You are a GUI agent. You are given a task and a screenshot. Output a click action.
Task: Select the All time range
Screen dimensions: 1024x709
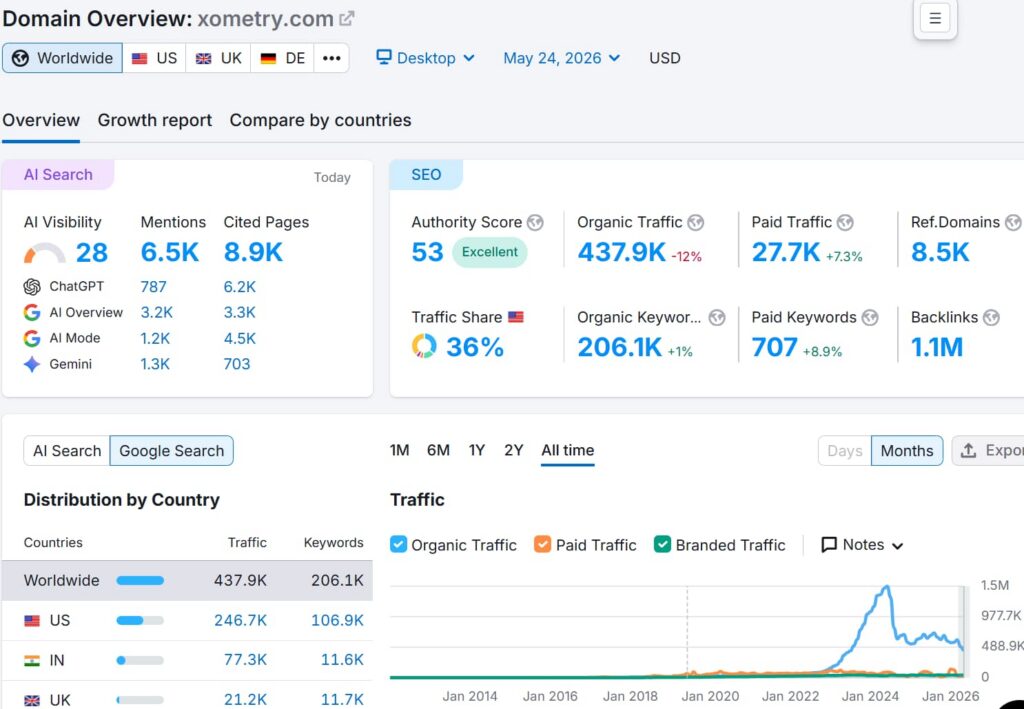[568, 450]
